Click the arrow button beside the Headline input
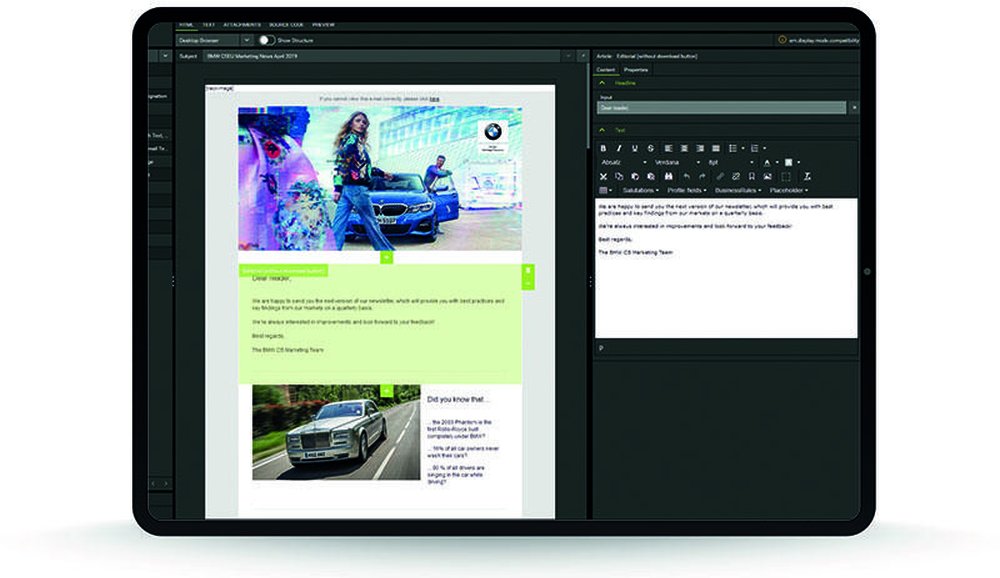This screenshot has height=578, width=1000. tap(854, 108)
